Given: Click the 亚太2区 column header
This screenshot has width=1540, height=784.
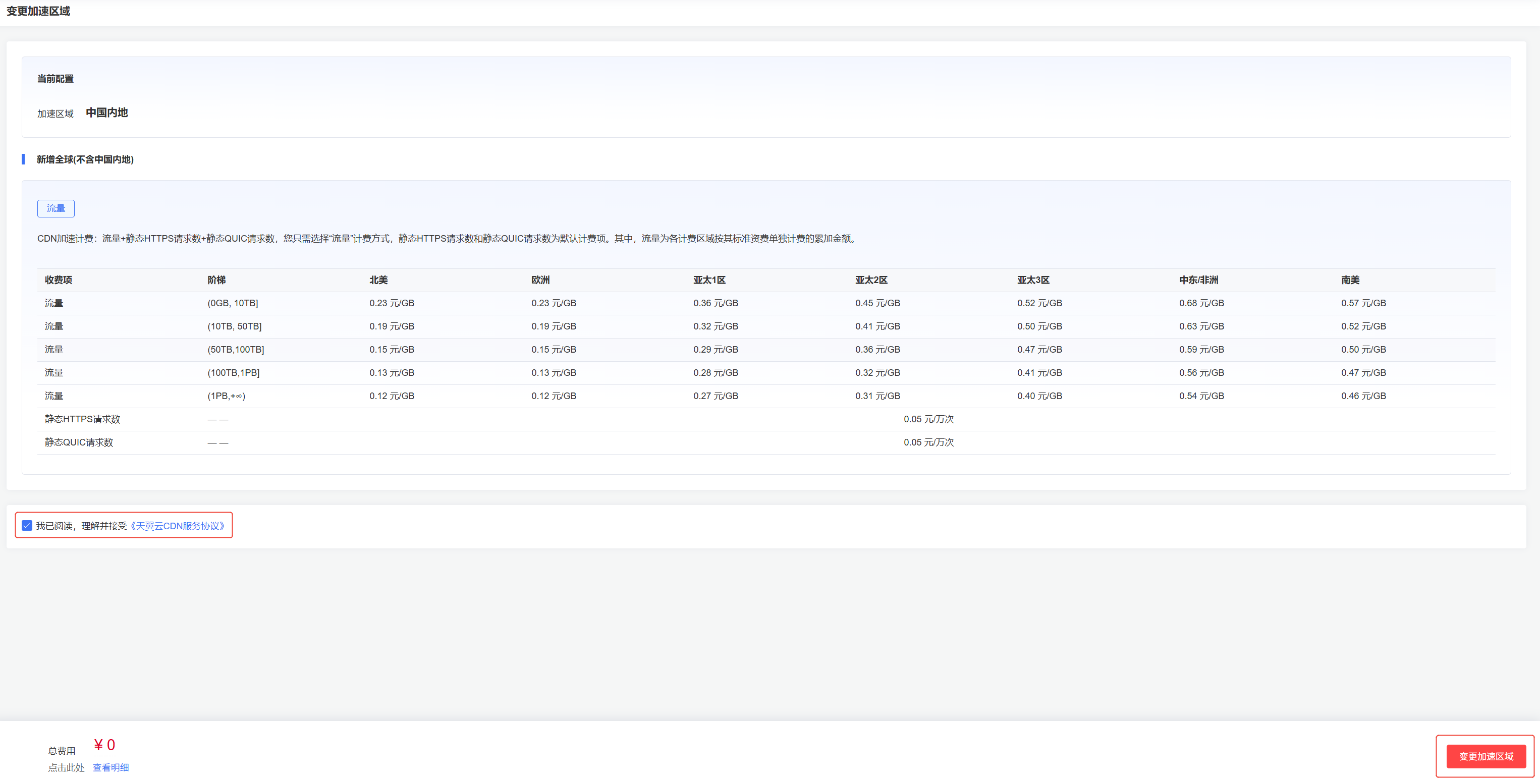Looking at the screenshot, I should click(871, 279).
